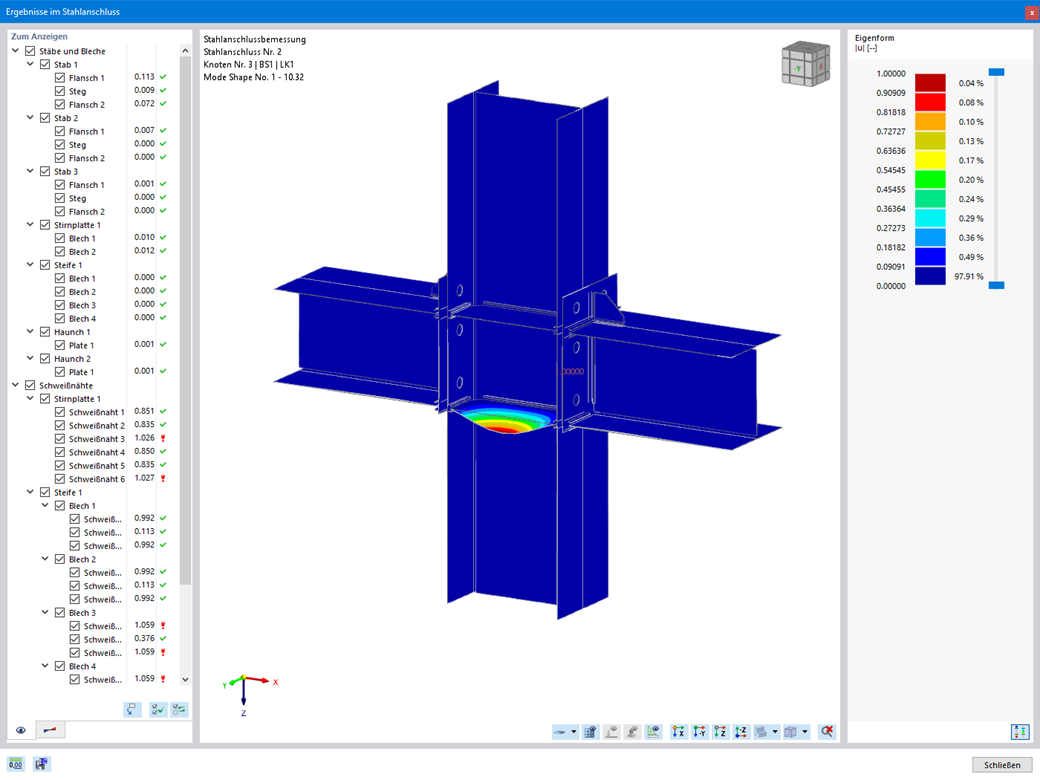The image size is (1040, 780).
Task: Select the view in Z direction icon
Action: 720,731
